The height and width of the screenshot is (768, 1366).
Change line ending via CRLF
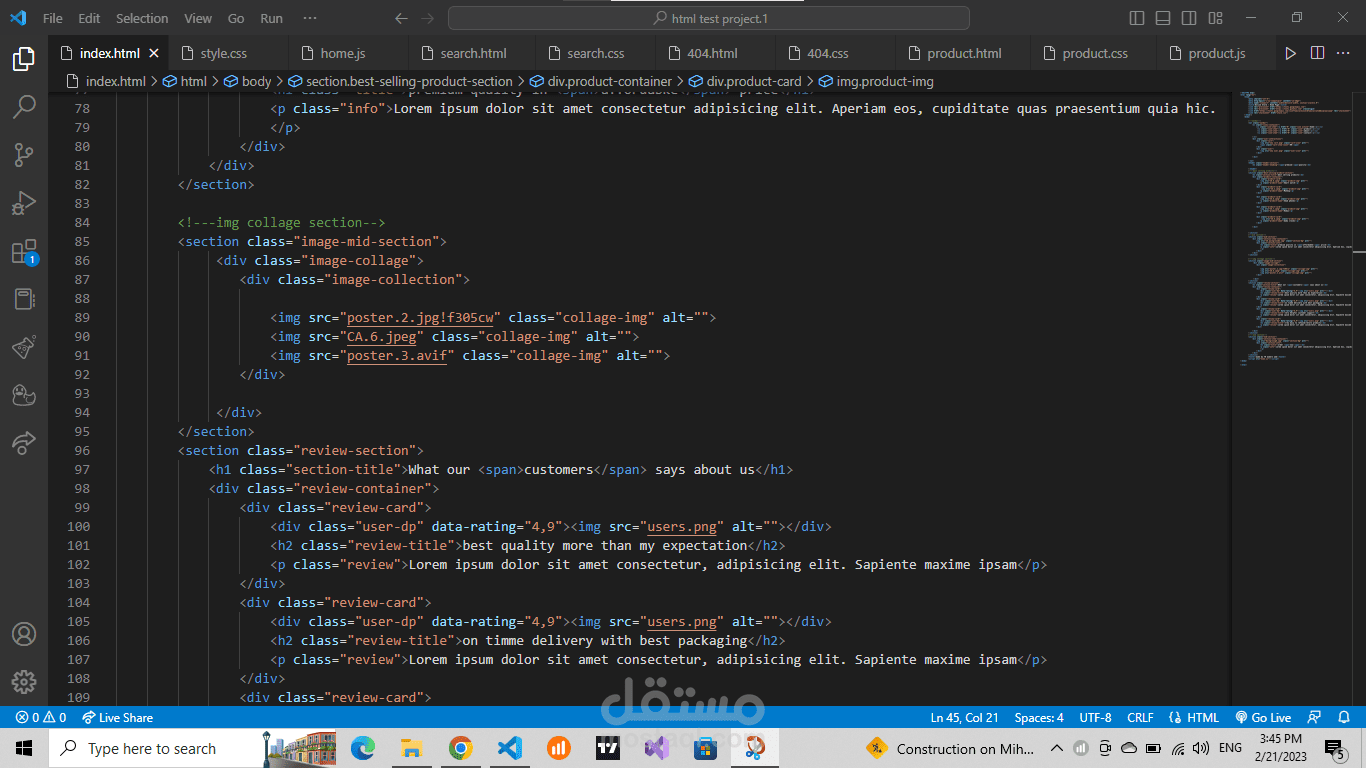point(1140,717)
